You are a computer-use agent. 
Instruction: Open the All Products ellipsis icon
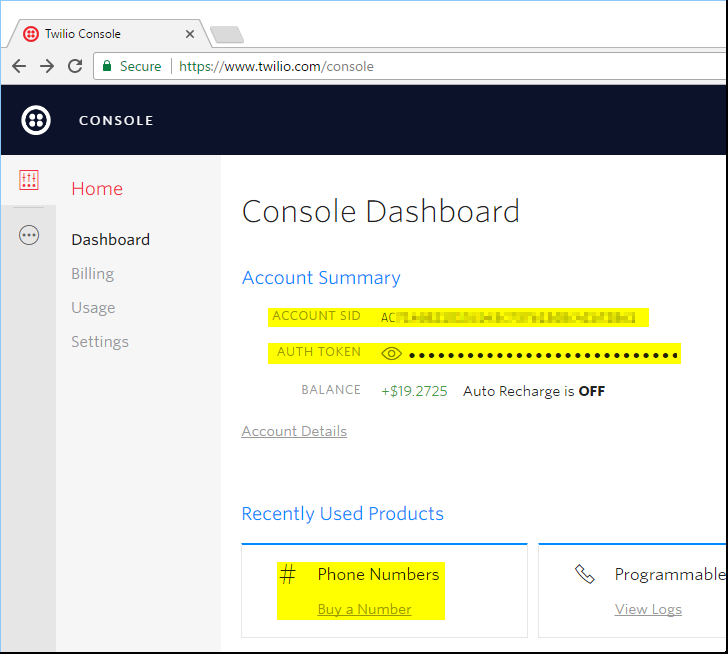29,235
